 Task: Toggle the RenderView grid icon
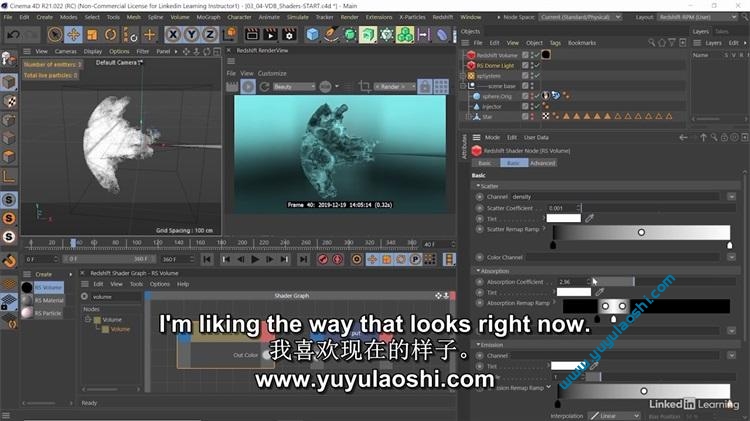point(441,87)
